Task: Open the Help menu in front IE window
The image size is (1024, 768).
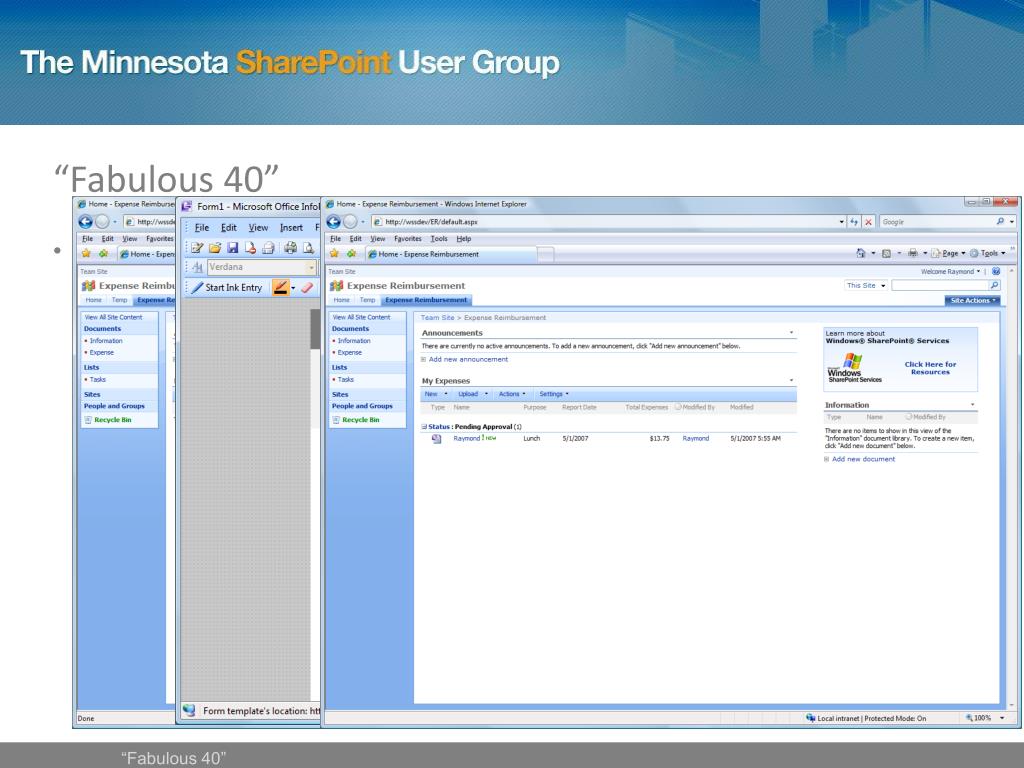Action: [x=464, y=239]
